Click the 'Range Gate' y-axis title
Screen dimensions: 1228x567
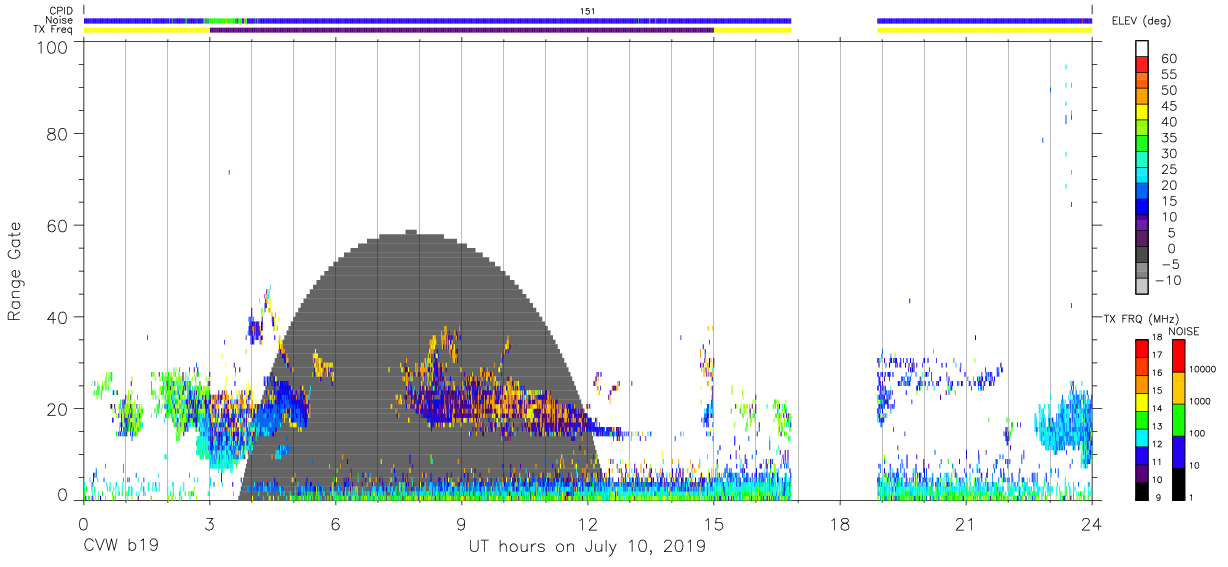pyautogui.click(x=15, y=272)
